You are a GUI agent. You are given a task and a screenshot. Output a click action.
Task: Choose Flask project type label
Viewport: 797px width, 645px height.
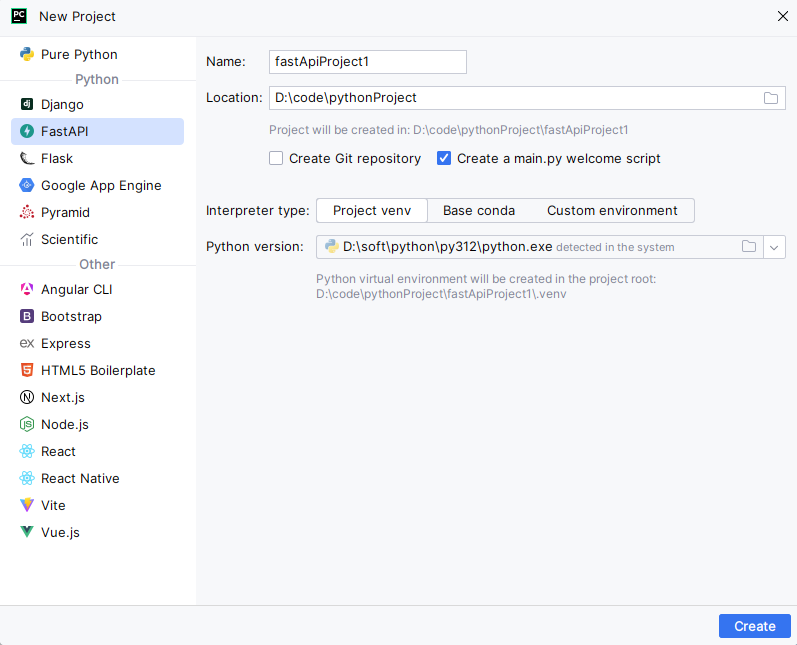[57, 159]
